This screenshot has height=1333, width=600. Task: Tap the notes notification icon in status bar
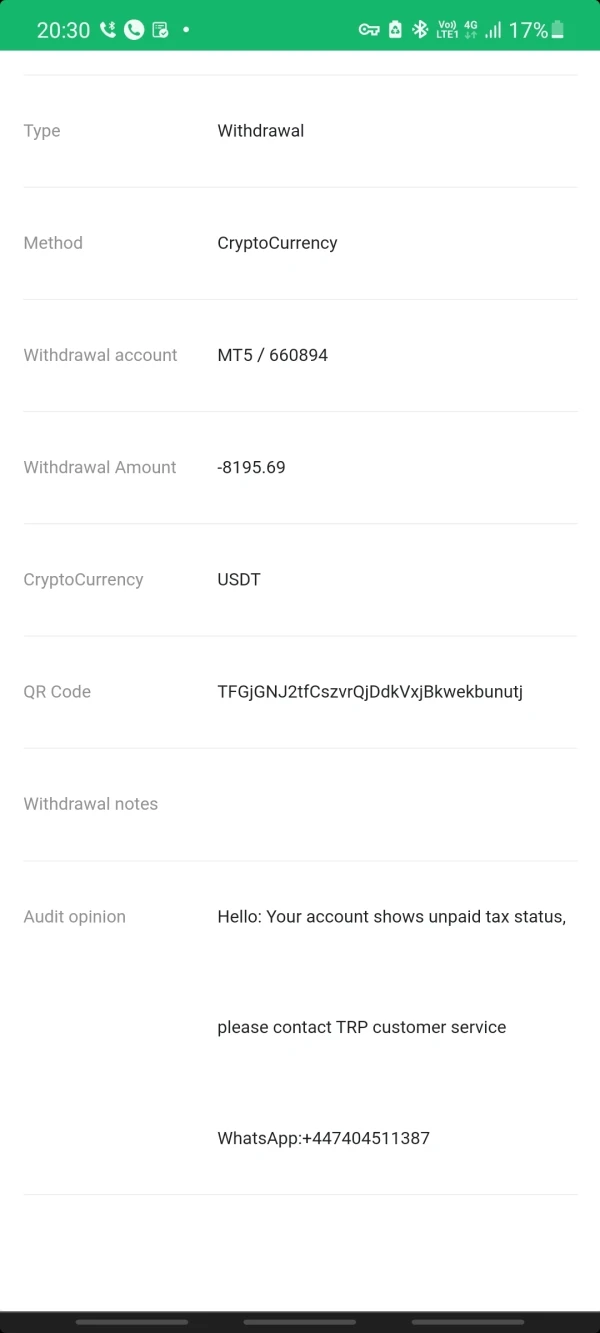point(160,30)
